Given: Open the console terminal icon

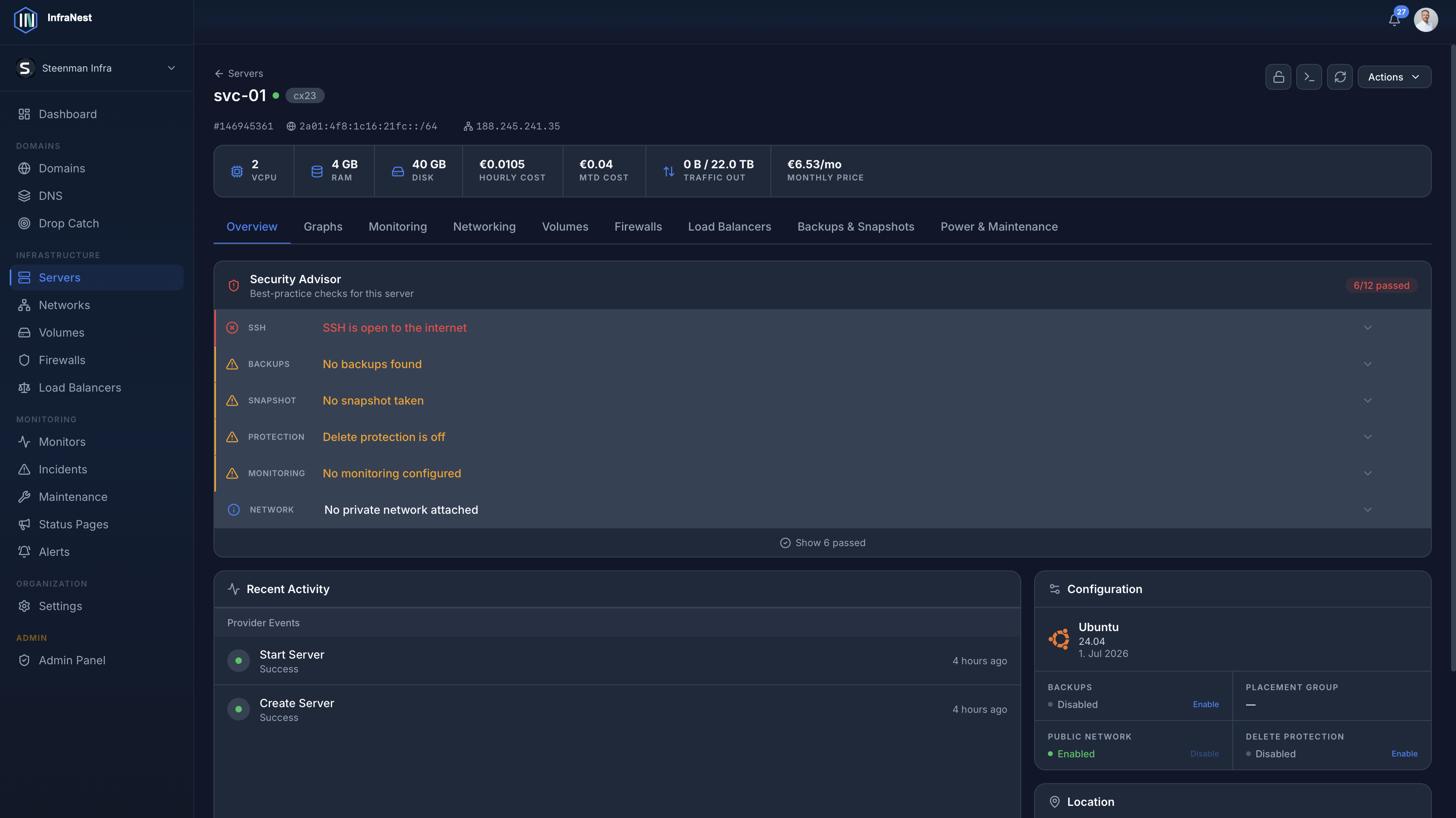Looking at the screenshot, I should coord(1309,77).
